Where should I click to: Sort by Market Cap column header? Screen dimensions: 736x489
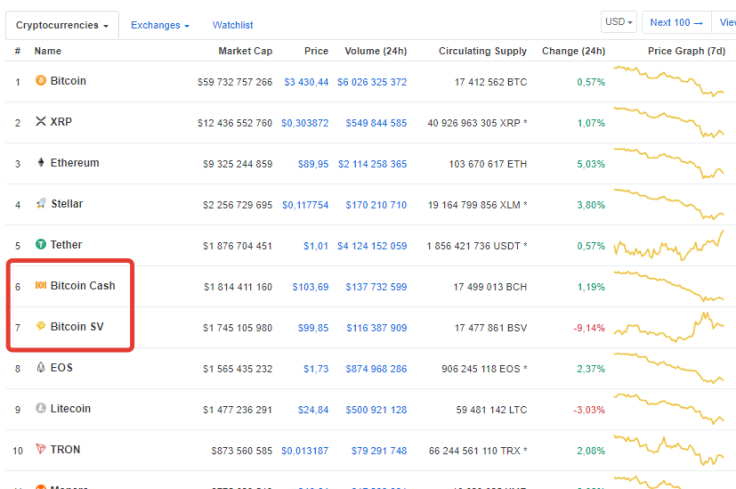pos(245,51)
